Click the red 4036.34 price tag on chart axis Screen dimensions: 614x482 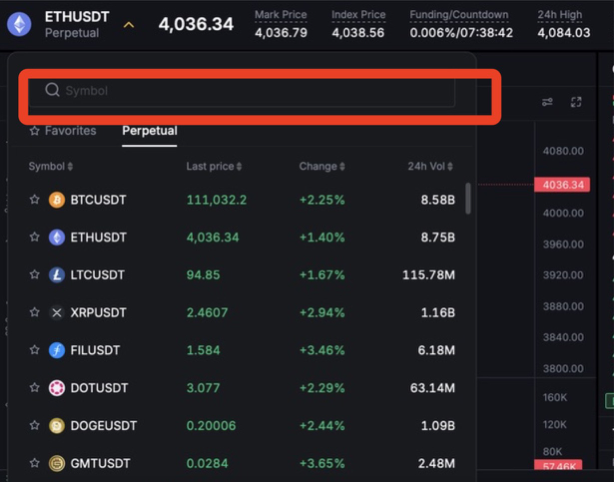[562, 184]
